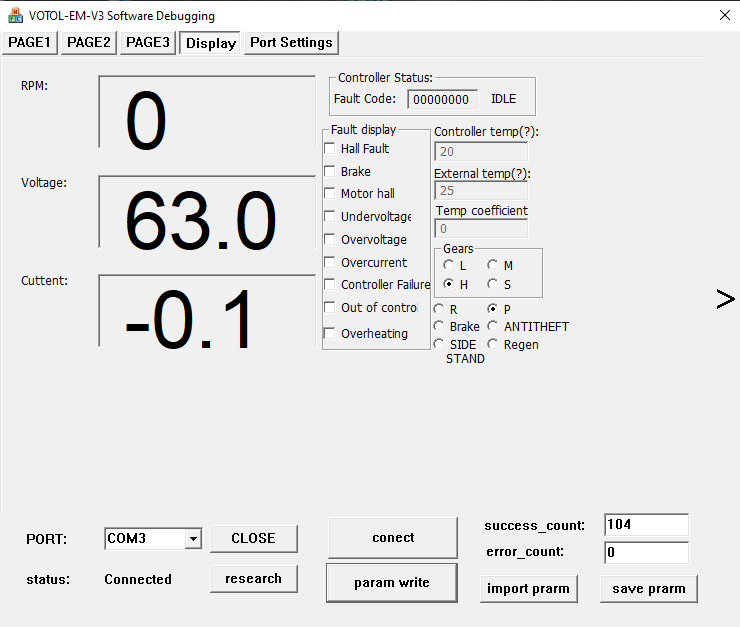Click the CLOSE port button
This screenshot has width=740, height=627.
[253, 538]
